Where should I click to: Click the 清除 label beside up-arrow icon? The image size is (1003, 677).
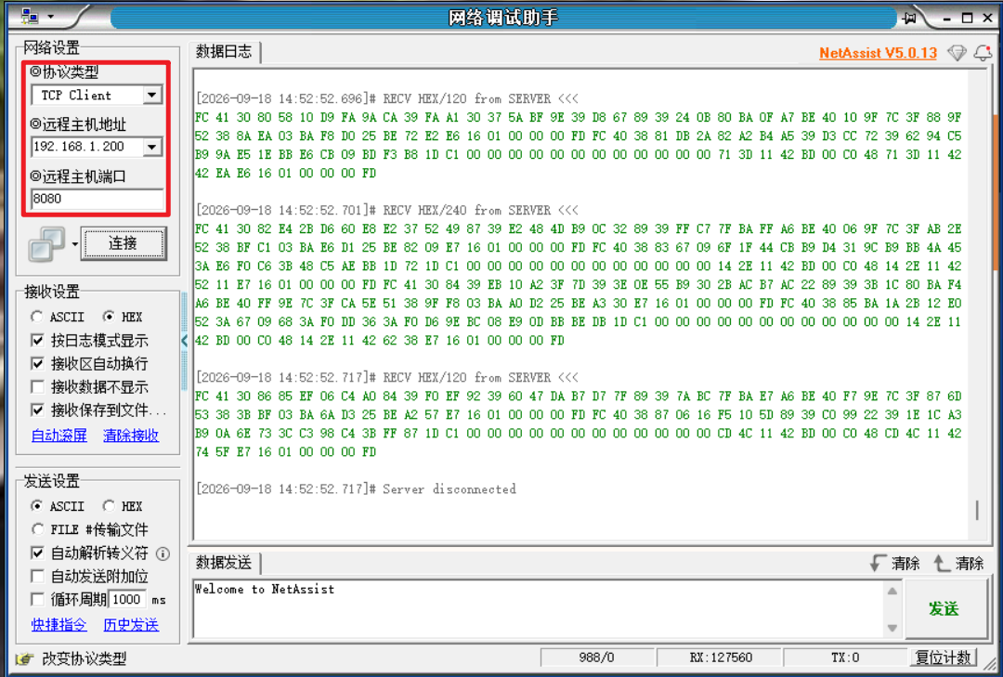(969, 564)
